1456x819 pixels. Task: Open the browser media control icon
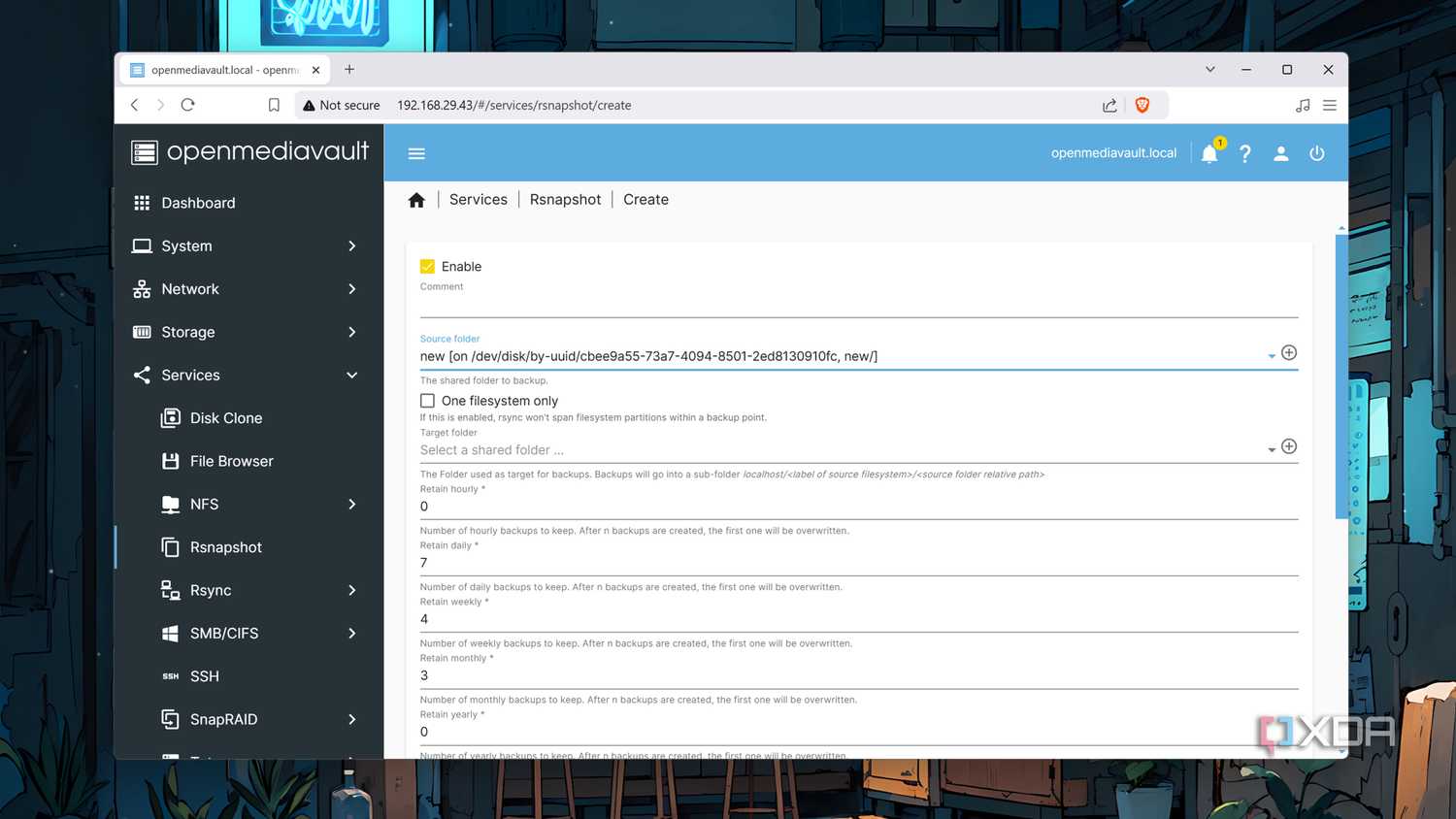point(1303,105)
